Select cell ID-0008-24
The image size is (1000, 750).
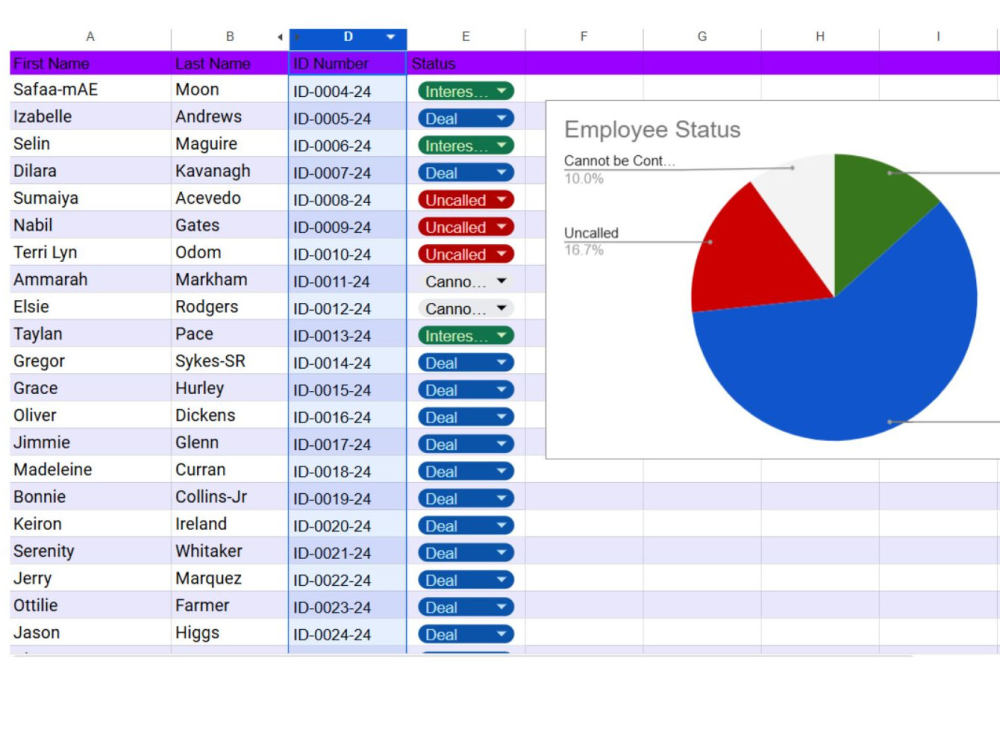click(348, 200)
